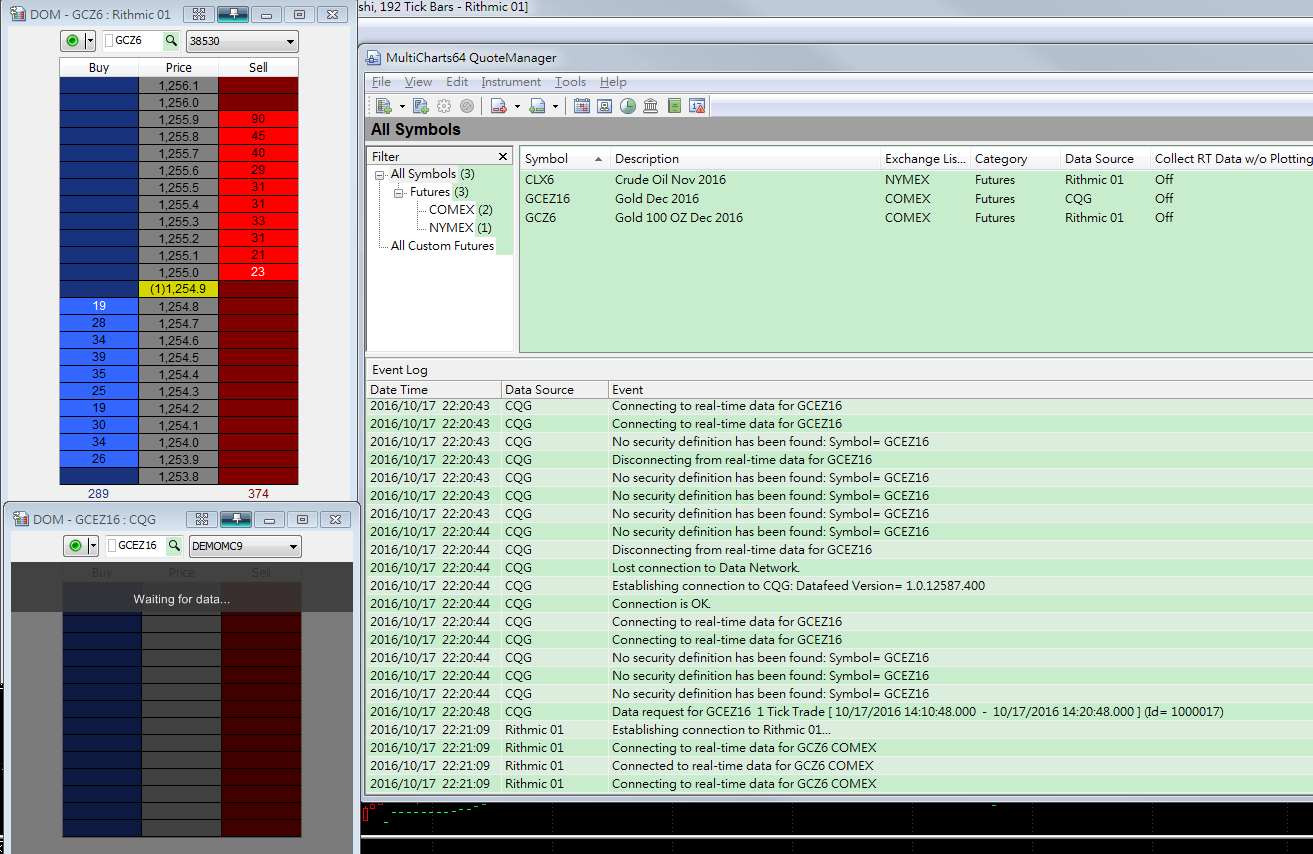The height and width of the screenshot is (854, 1313).
Task: Open the 38530 account dropdown
Action: click(x=242, y=41)
